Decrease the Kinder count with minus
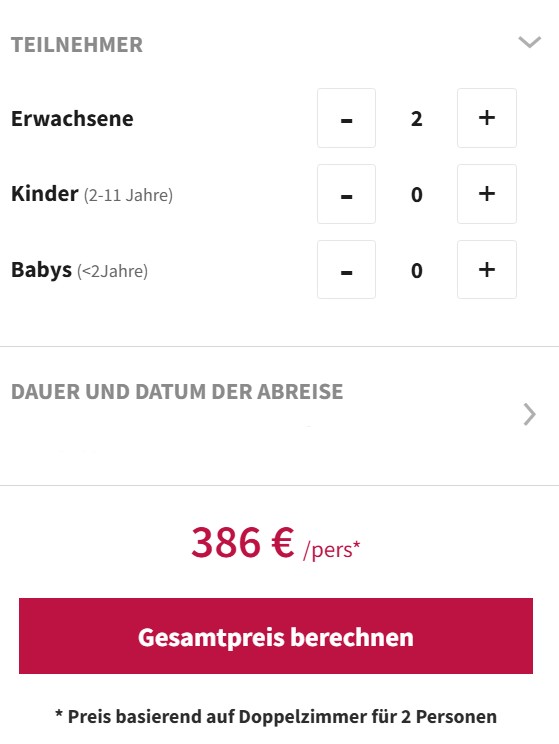Image resolution: width=559 pixels, height=744 pixels. (x=346, y=194)
